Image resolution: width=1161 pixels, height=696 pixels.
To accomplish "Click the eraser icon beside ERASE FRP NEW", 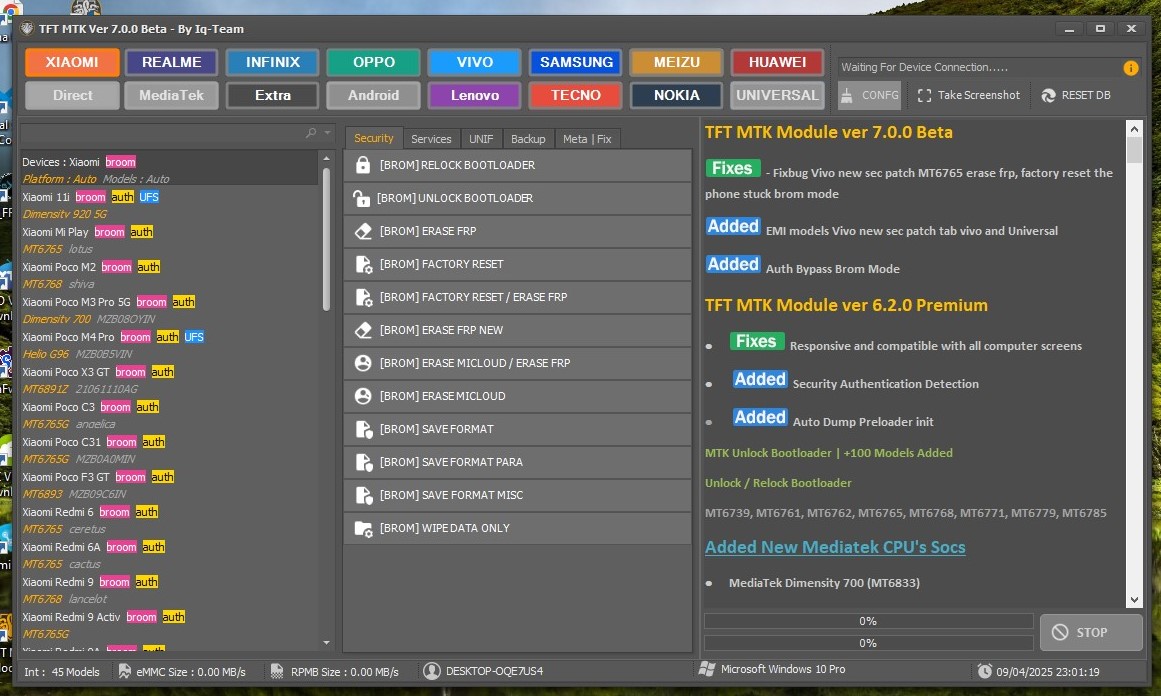I will point(363,330).
